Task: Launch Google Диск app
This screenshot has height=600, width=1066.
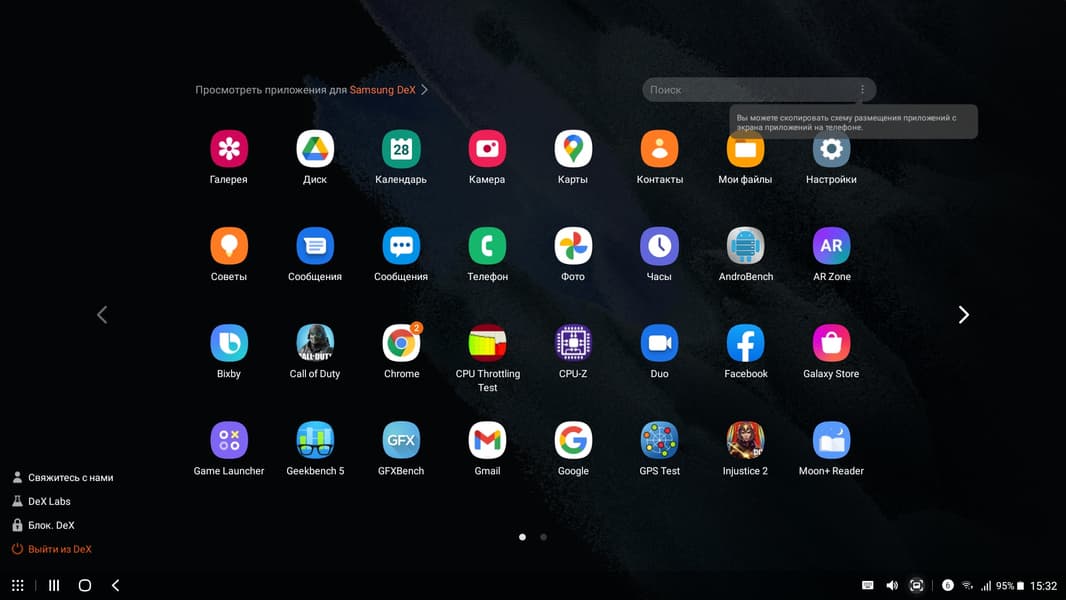Action: point(315,149)
